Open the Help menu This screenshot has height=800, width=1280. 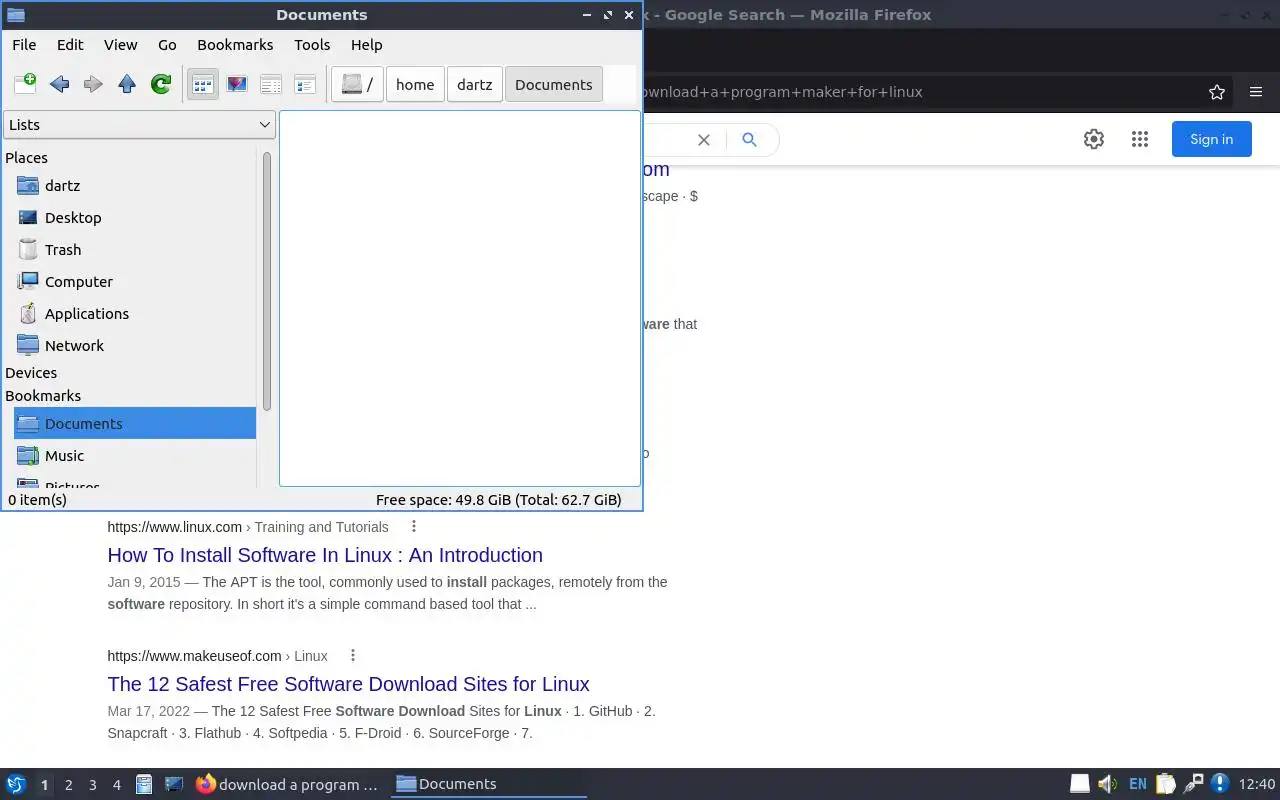pos(366,45)
